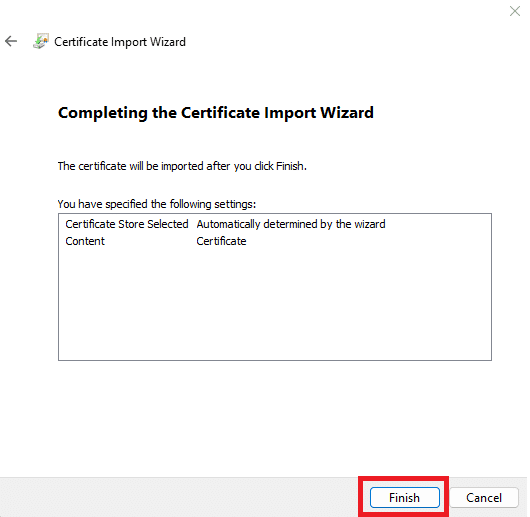Click empty area inside the settings list box

274,304
